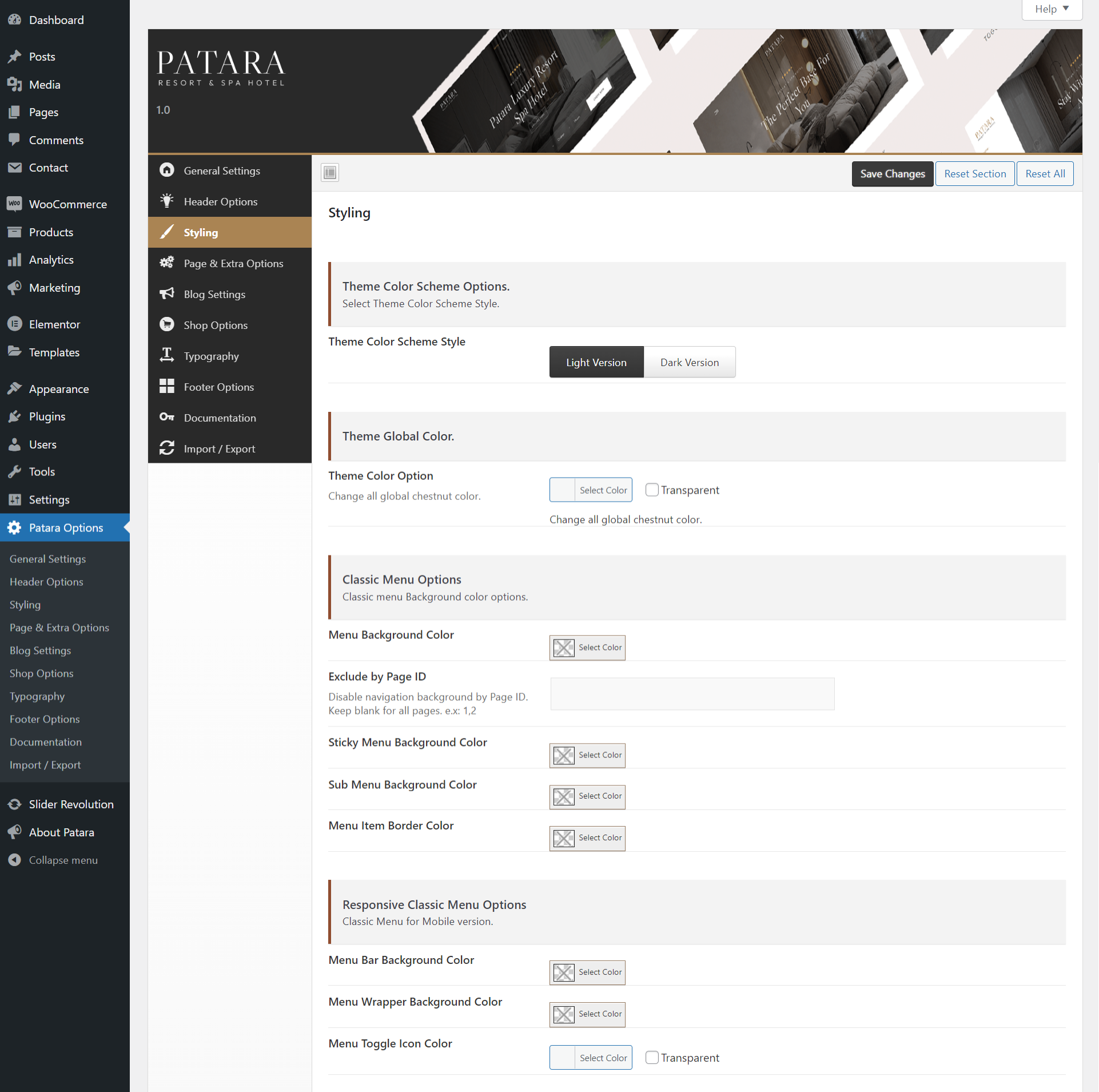Image resolution: width=1099 pixels, height=1092 pixels.
Task: Click Reset All button
Action: [1045, 173]
